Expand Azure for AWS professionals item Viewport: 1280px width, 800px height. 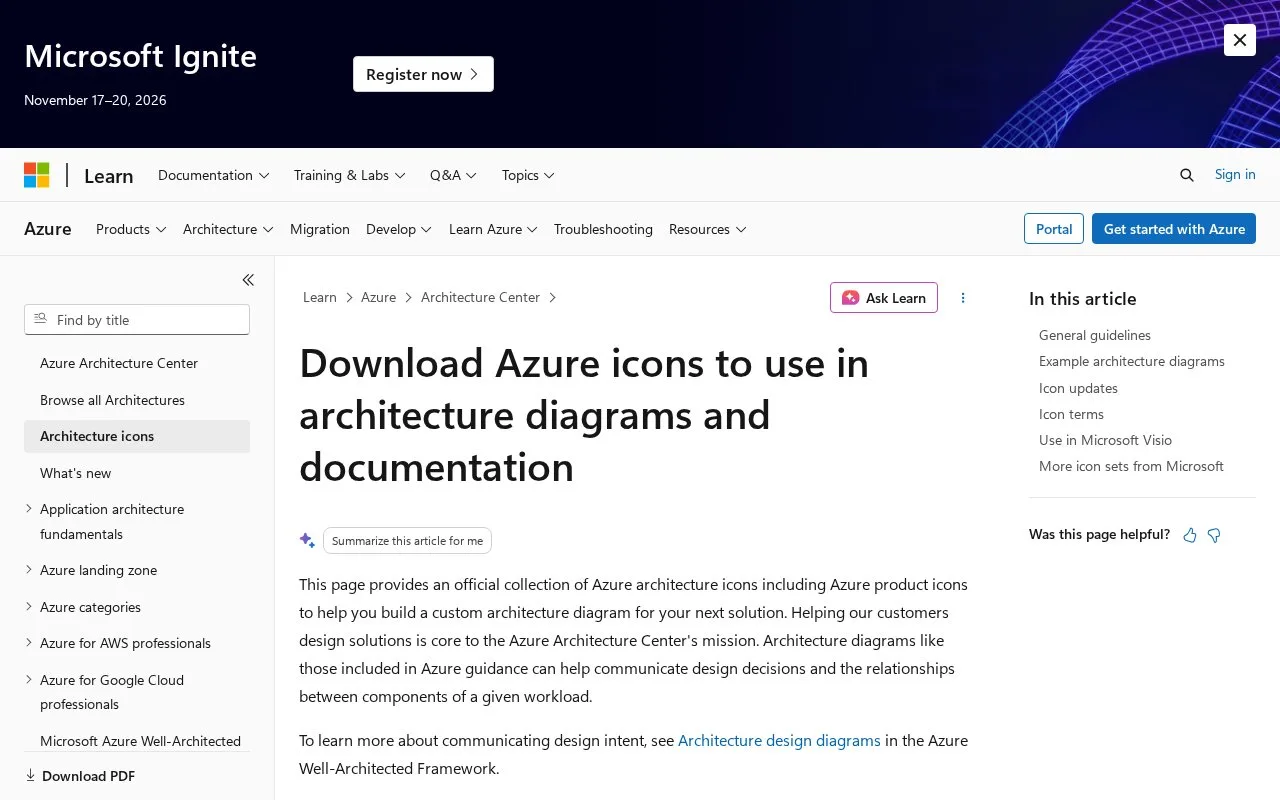(x=28, y=643)
